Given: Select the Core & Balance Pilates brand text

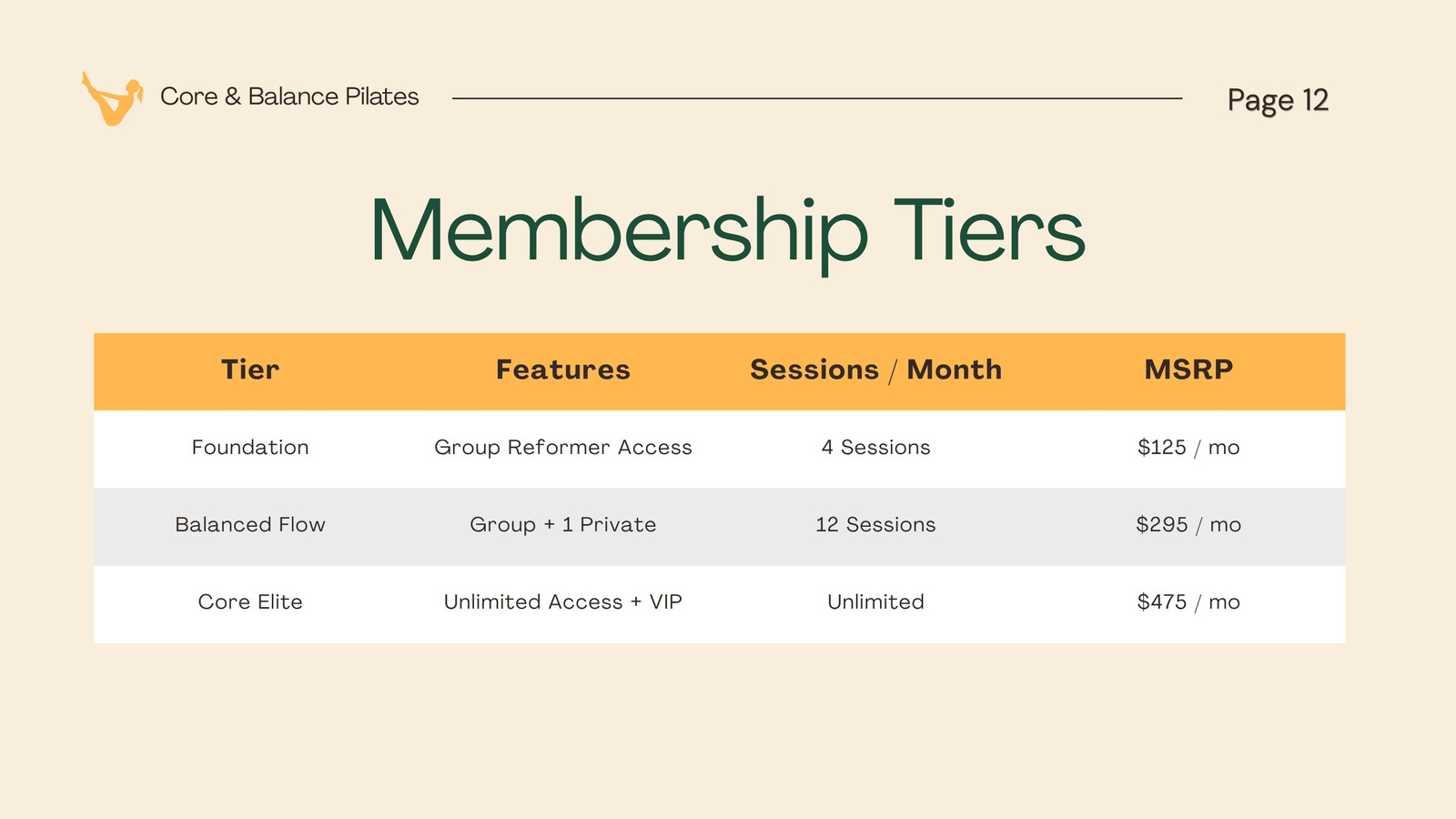Looking at the screenshot, I should coord(289,96).
